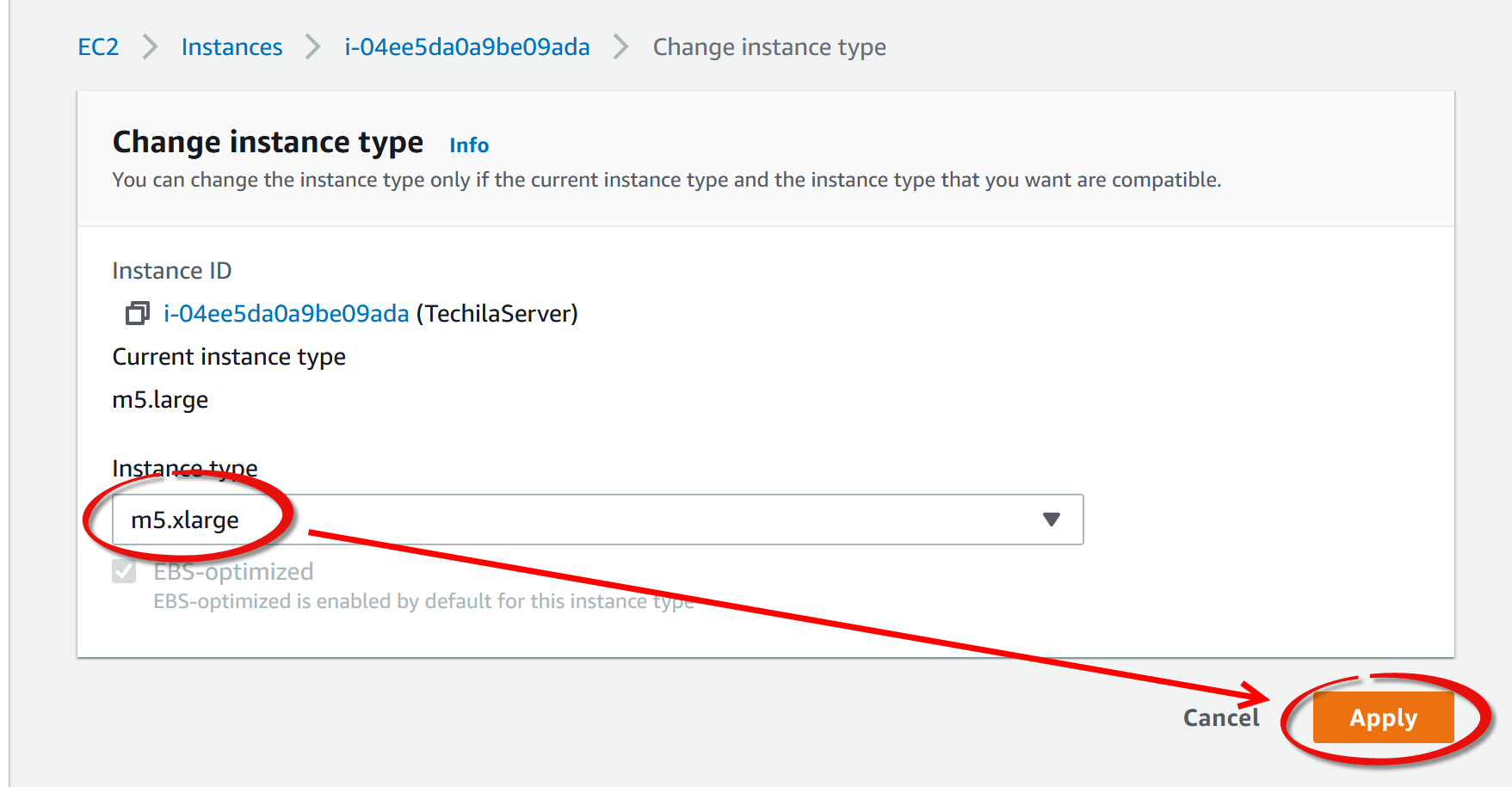
Task: Click the EBS-optimized default description text
Action: pos(423,601)
